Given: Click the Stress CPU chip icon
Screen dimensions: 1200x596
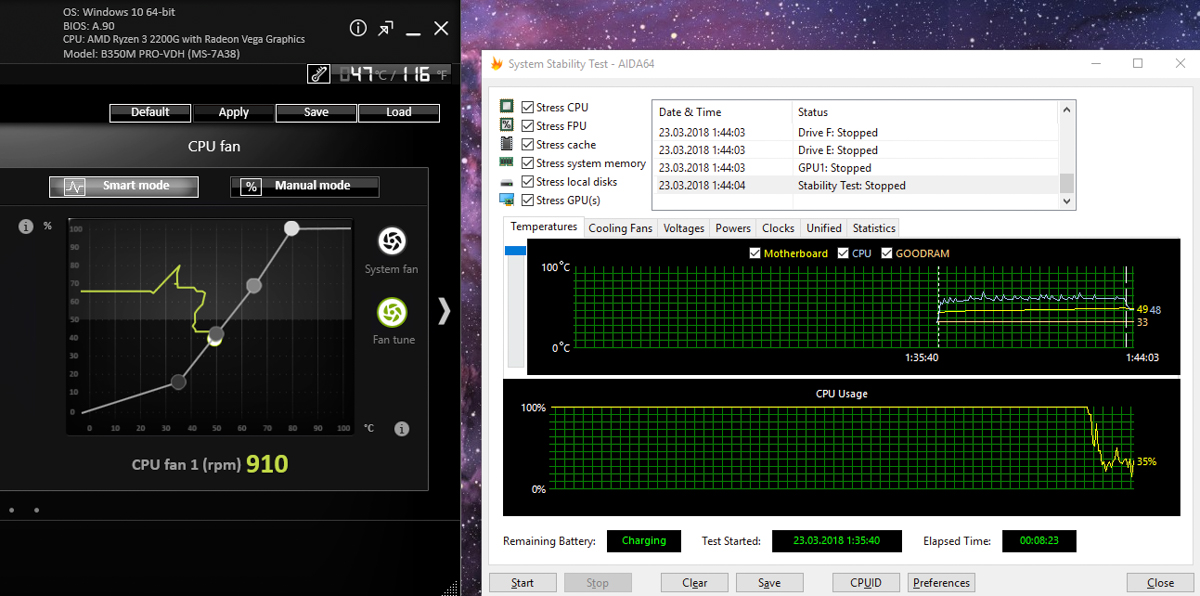Looking at the screenshot, I should [x=506, y=107].
